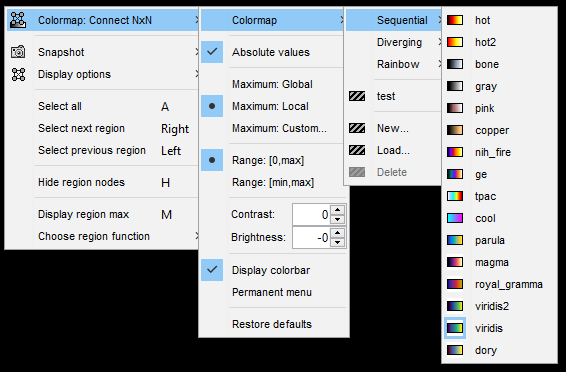Toggle the Absolute values checkmark
Image resolution: width=566 pixels, height=372 pixels.
click(x=212, y=52)
